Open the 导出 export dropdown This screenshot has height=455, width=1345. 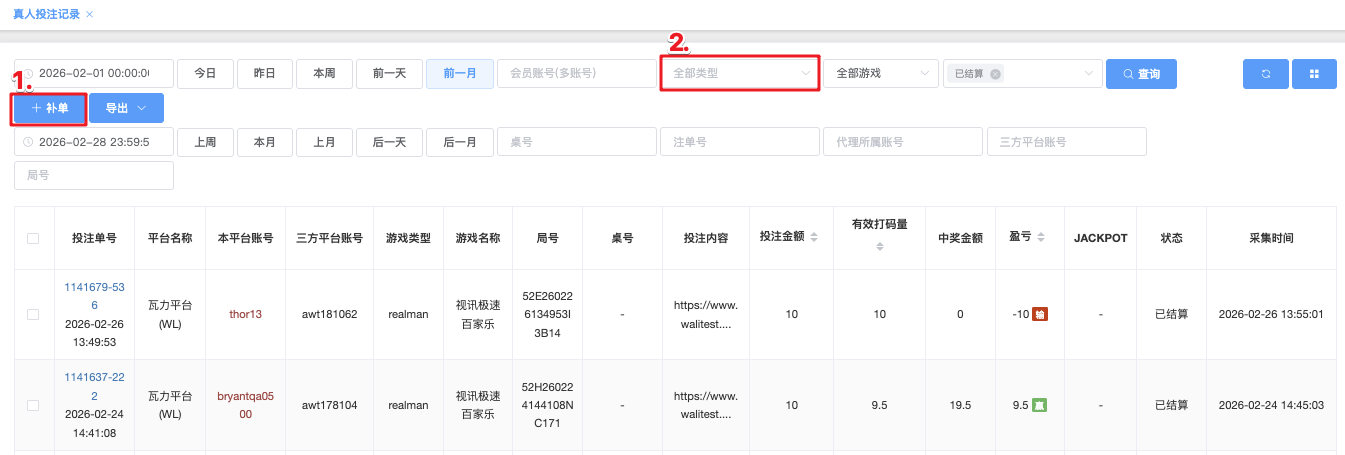tap(126, 108)
